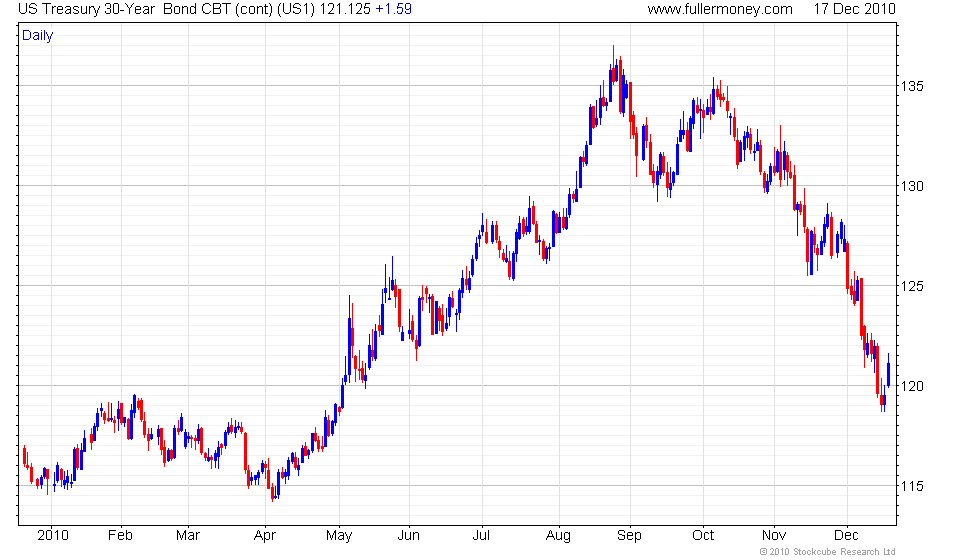Click the '2010' x-axis label
The image size is (980, 560).
53,536
